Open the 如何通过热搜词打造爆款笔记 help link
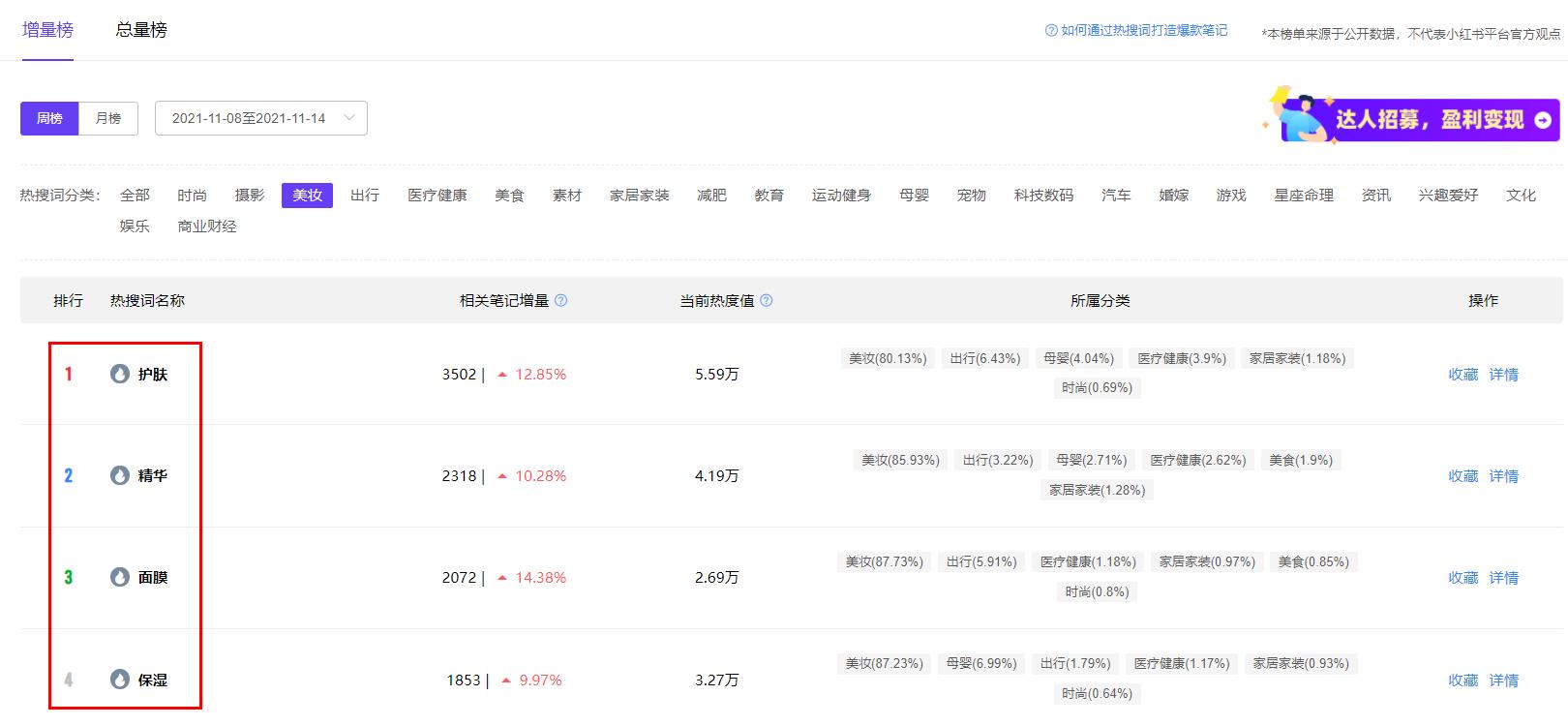 [x=1136, y=31]
